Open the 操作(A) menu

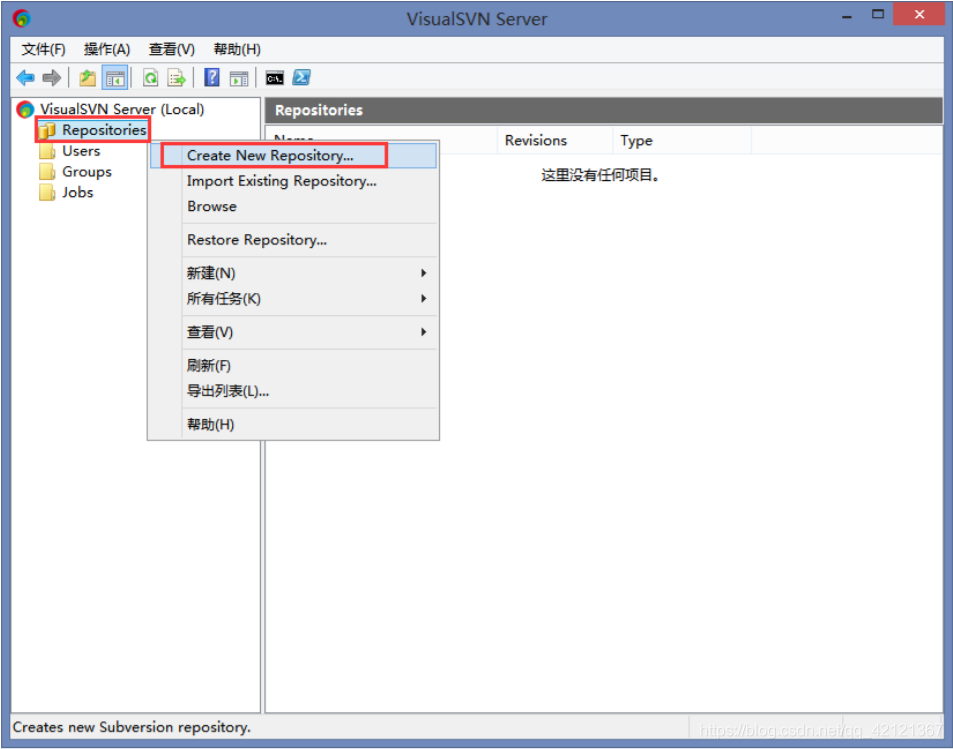pos(107,49)
